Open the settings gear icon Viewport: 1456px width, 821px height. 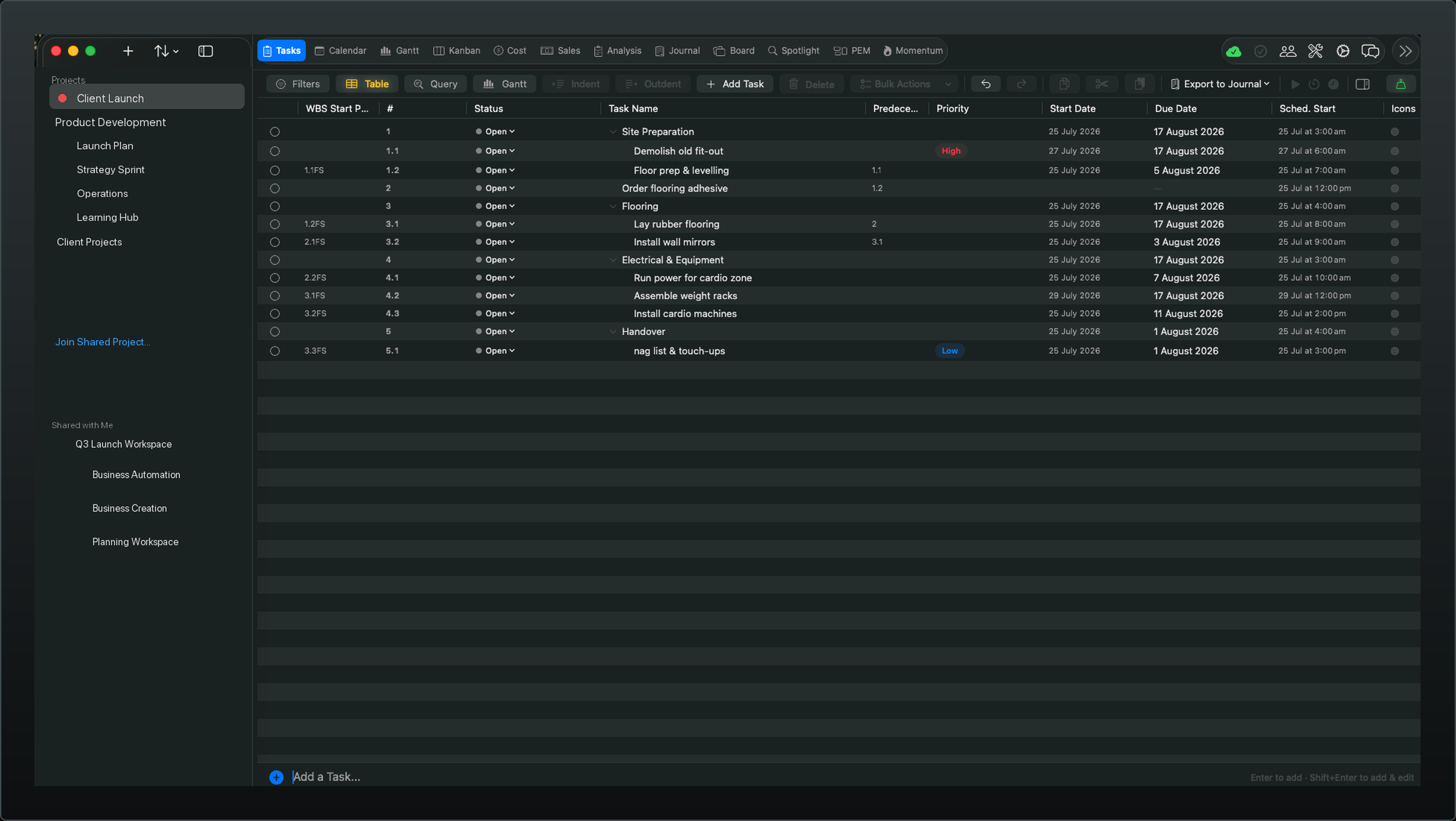pyautogui.click(x=1343, y=52)
